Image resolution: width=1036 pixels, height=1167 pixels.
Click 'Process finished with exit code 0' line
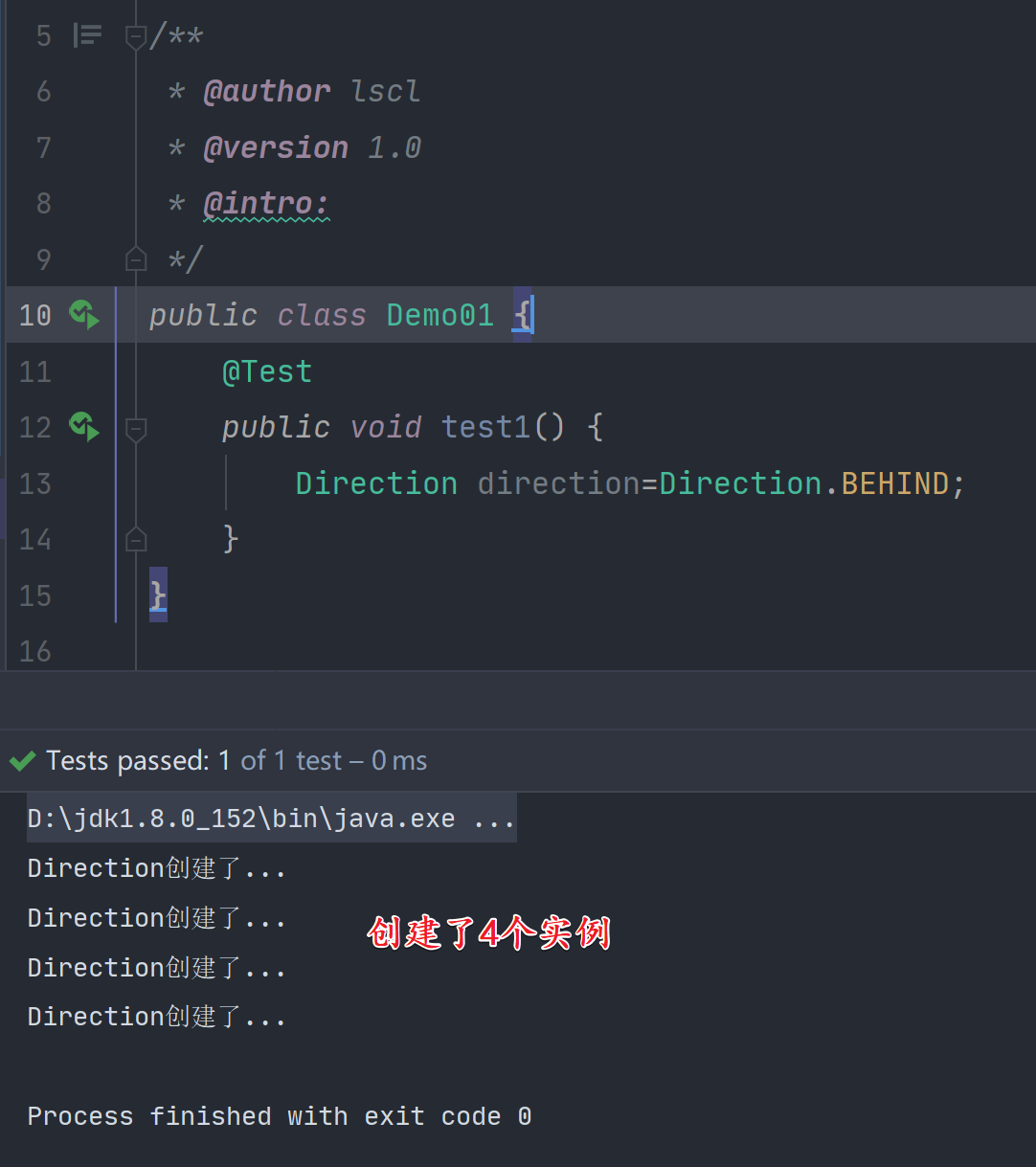tap(280, 1116)
